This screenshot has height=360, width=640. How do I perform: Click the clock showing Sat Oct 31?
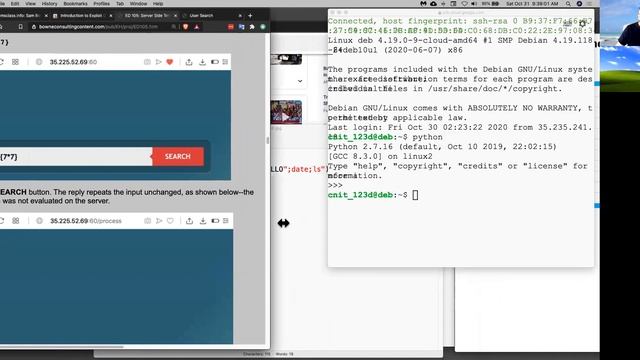coord(532,4)
